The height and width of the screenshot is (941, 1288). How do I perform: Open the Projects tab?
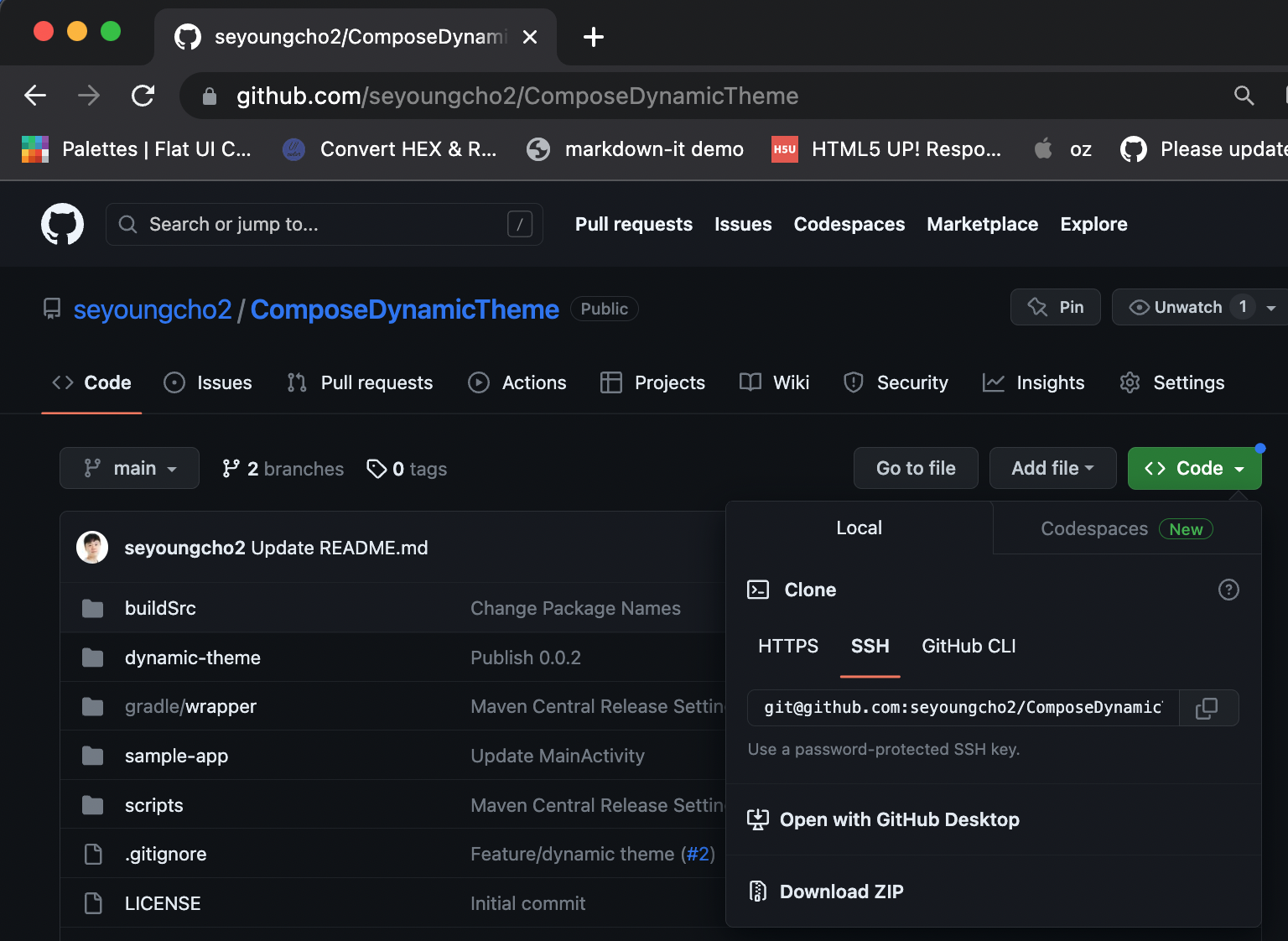[x=653, y=382]
